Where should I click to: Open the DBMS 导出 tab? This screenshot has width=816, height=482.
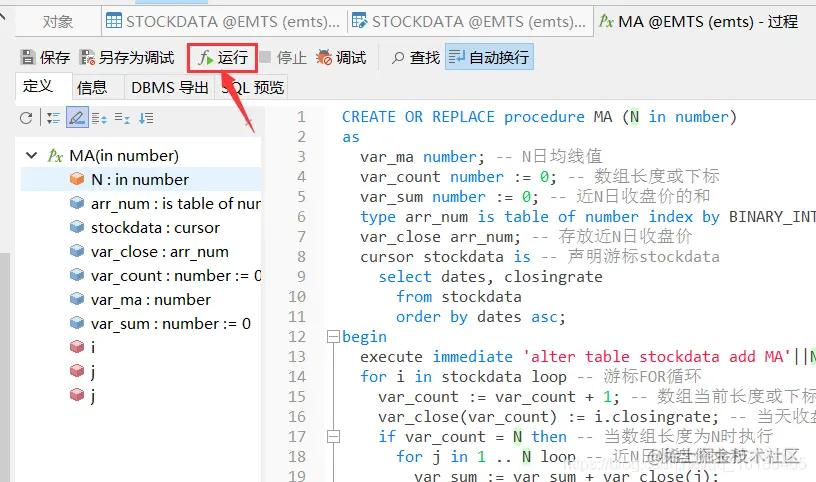pyautogui.click(x=170, y=87)
